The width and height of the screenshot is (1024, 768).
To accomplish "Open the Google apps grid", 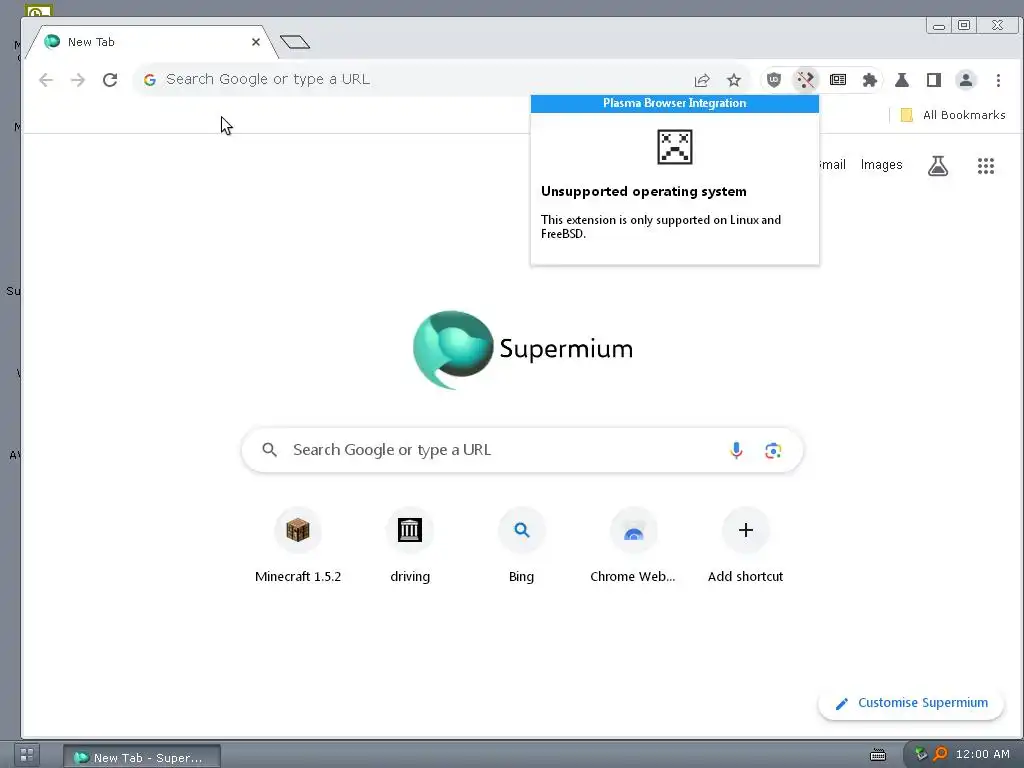I will click(985, 166).
